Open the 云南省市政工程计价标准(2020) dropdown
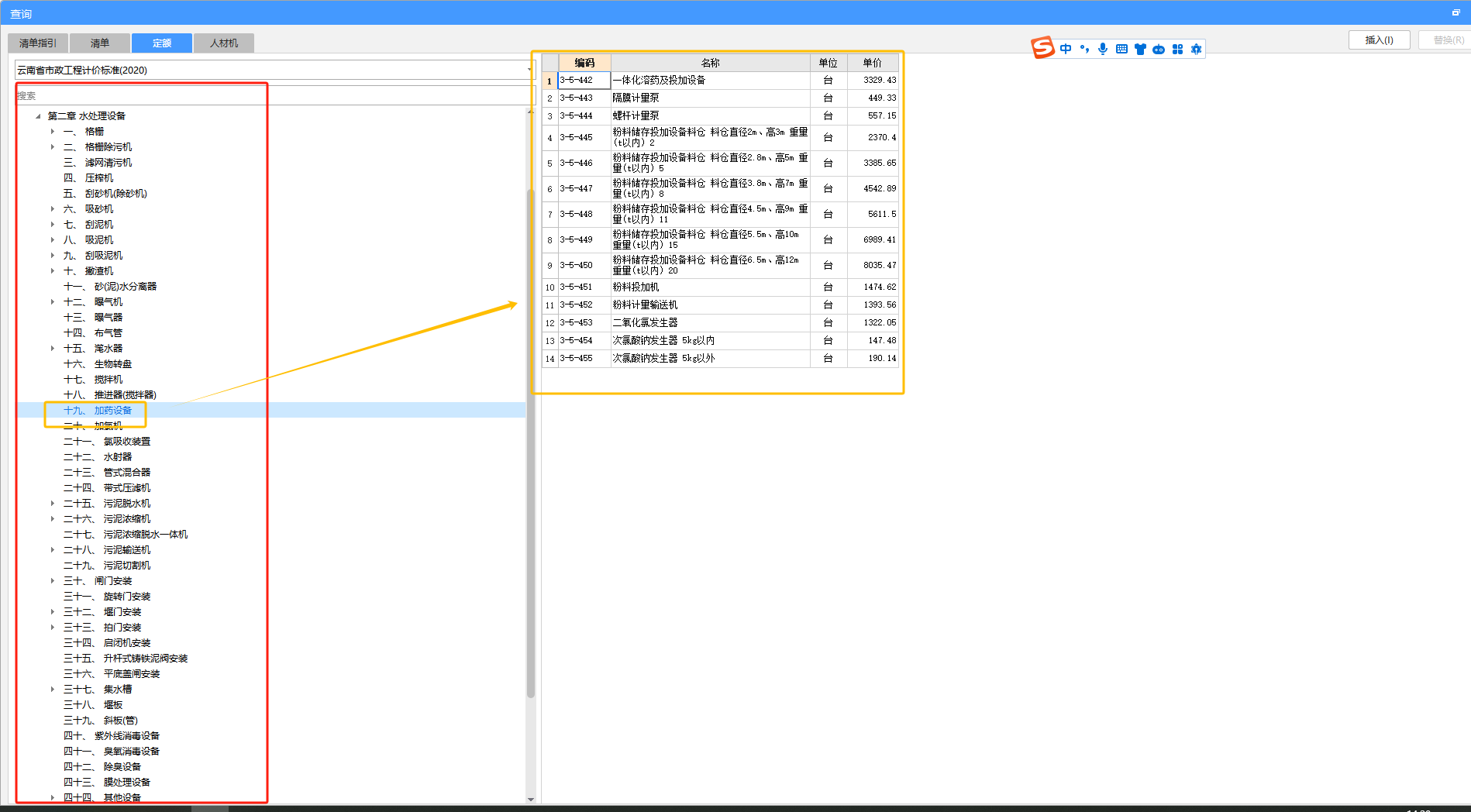 (274, 70)
